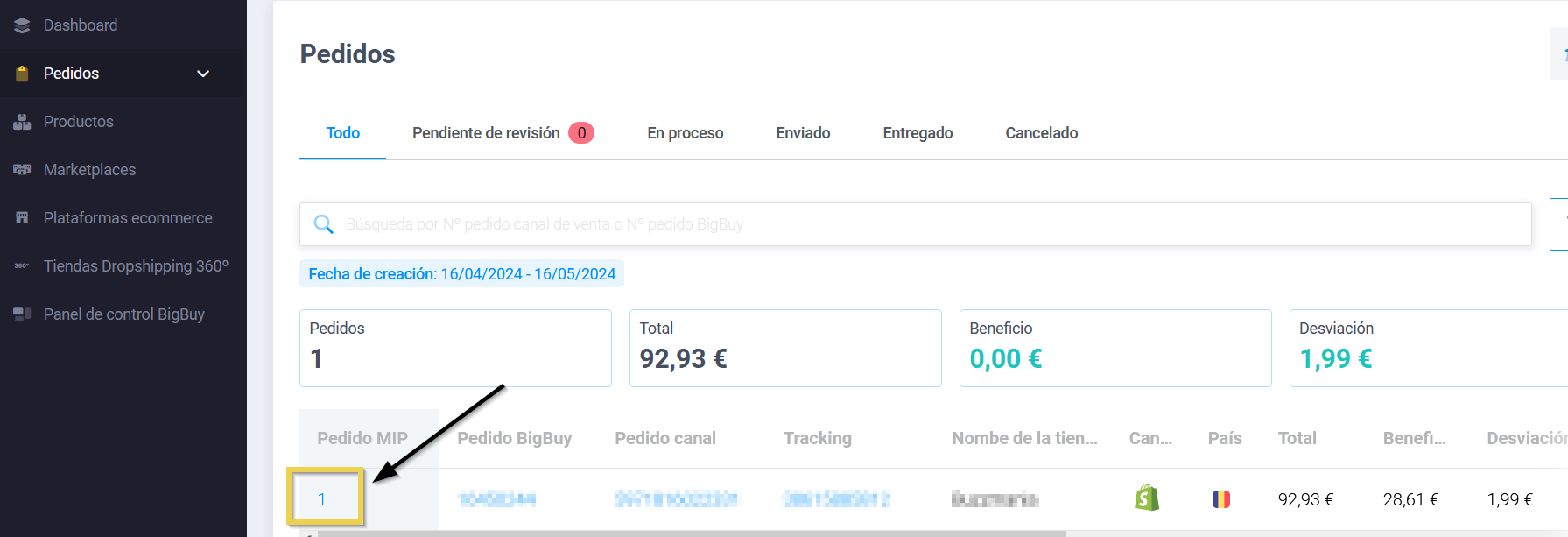Open order 1 in Pedido MIP column
The height and width of the screenshot is (537, 1568).
(x=322, y=499)
